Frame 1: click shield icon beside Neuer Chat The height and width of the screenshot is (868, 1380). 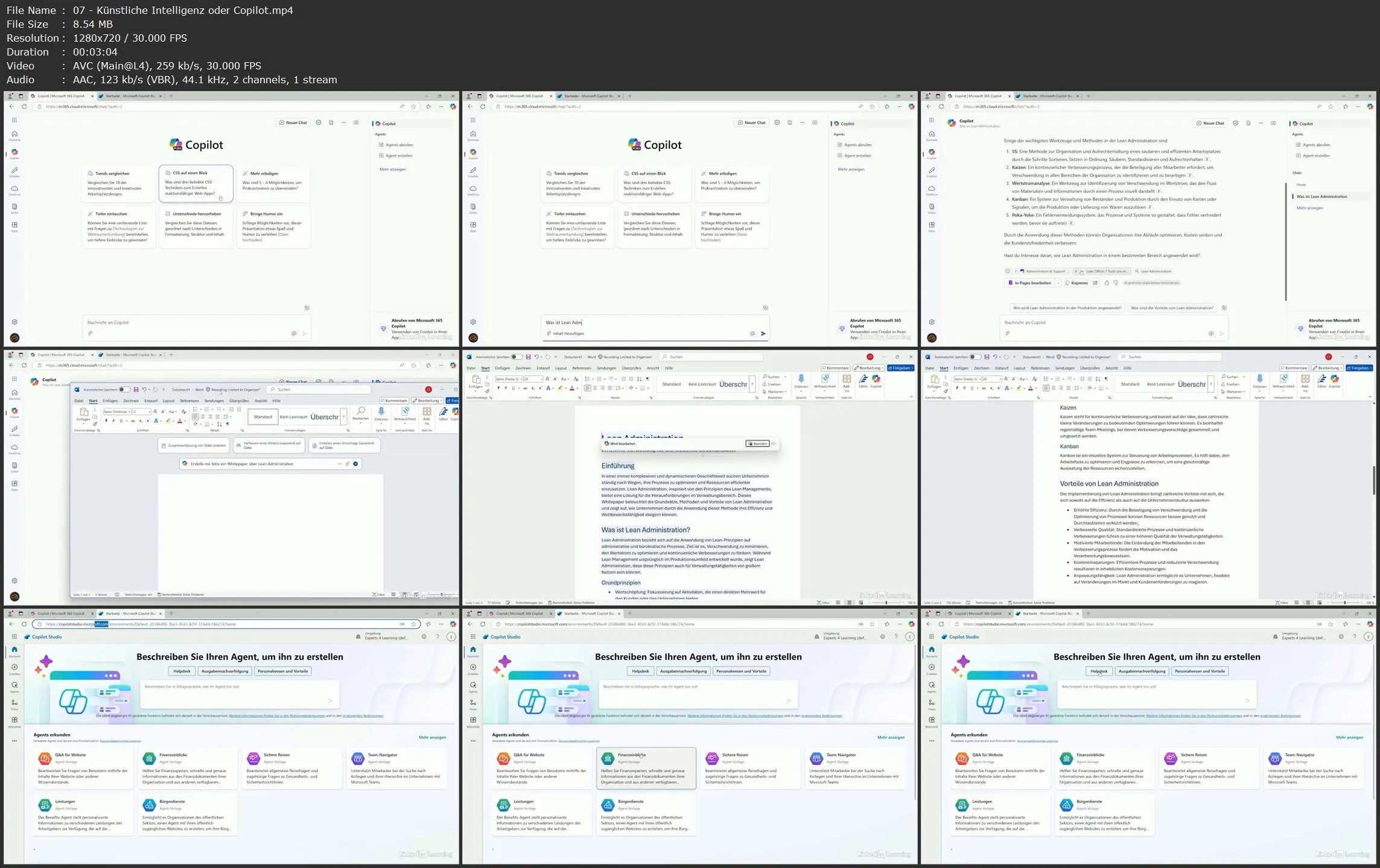coord(319,122)
